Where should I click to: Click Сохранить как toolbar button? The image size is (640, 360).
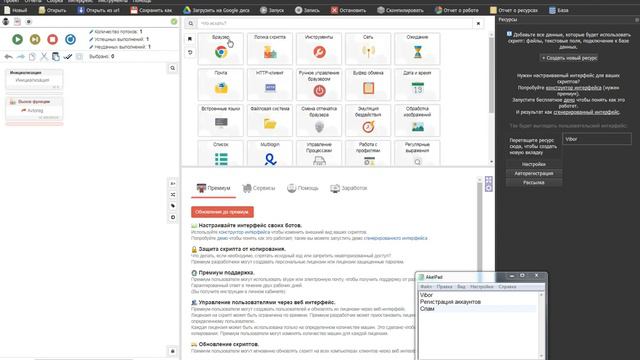pyautogui.click(x=151, y=10)
